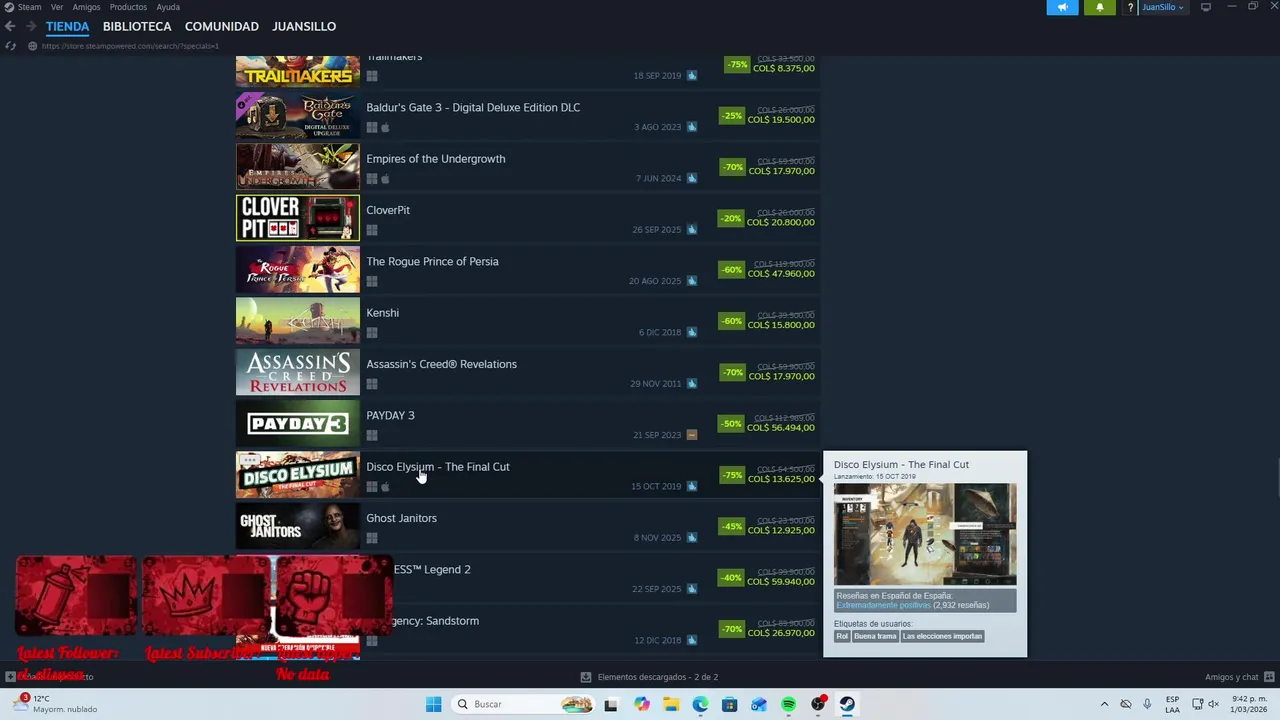Open the Kenshi store listing
The width and height of the screenshot is (1280, 720).
click(x=527, y=321)
